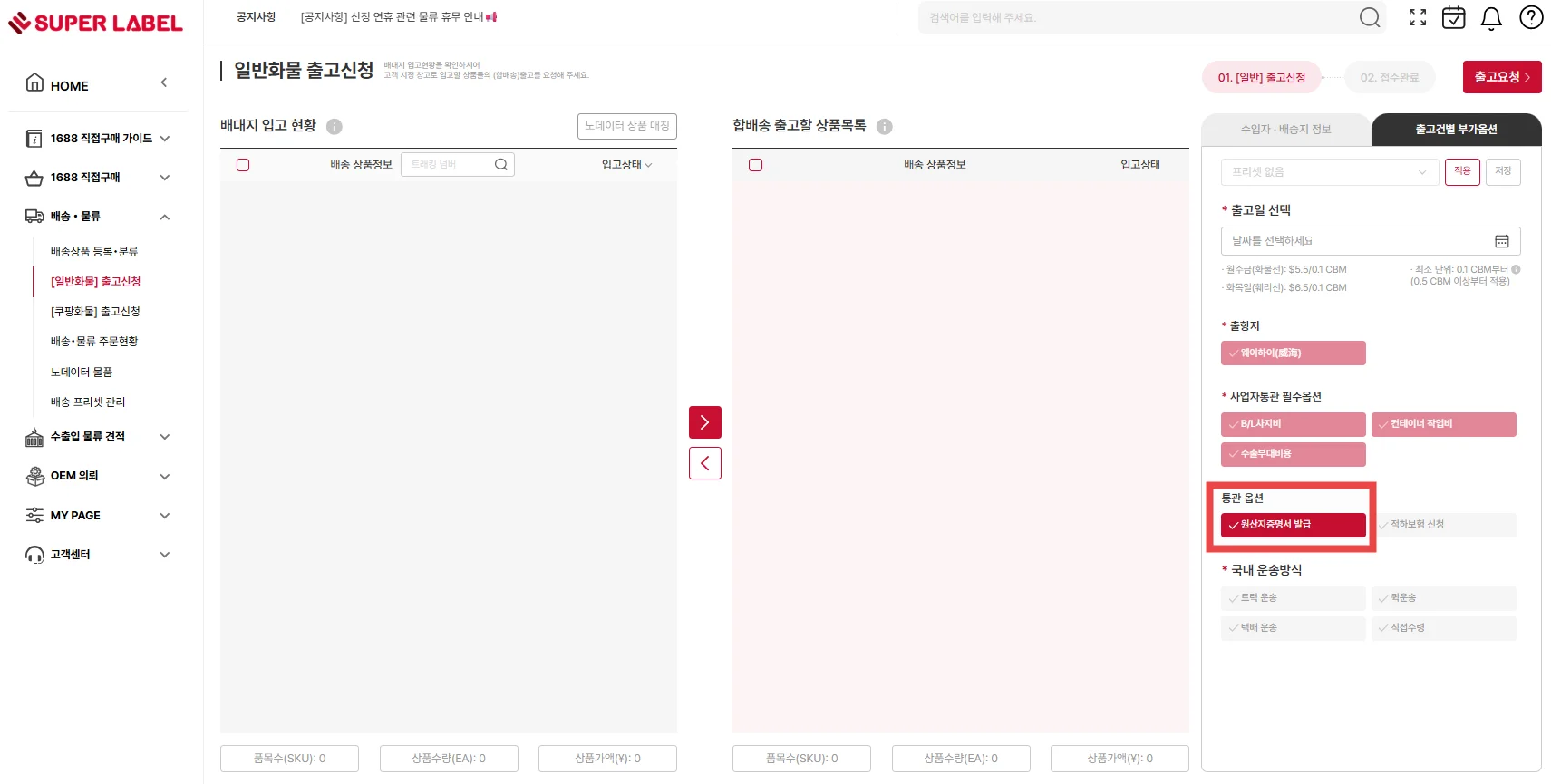Toggle the 수출부대비용 option
Screen dimensions: 1551x784
pos(1294,454)
